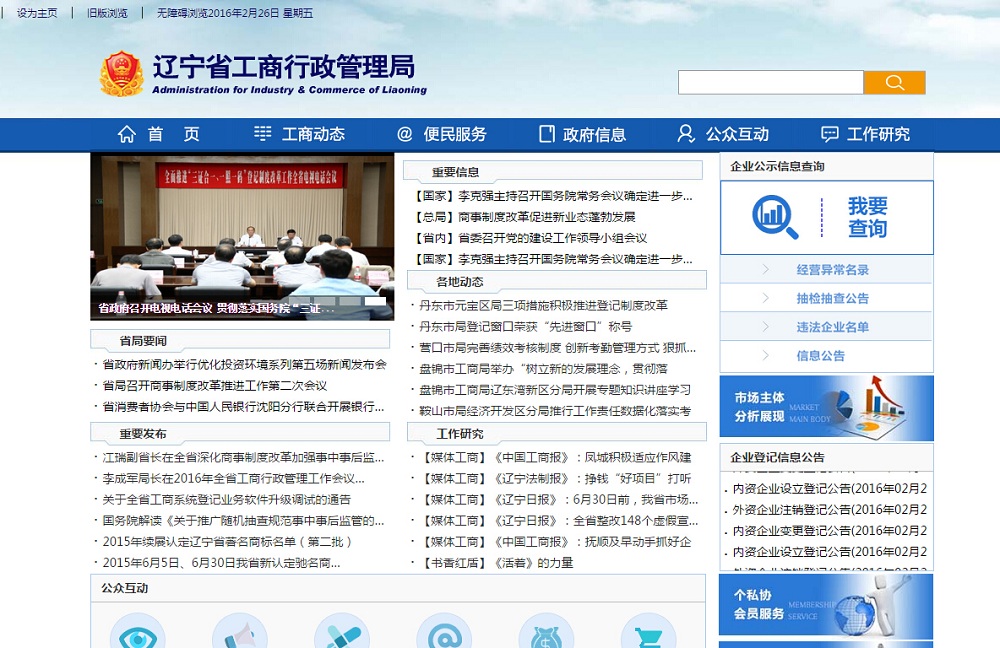This screenshot has height=648, width=1000.
Task: Expand the chevron next to 经营异常名录
Action: (x=766, y=269)
